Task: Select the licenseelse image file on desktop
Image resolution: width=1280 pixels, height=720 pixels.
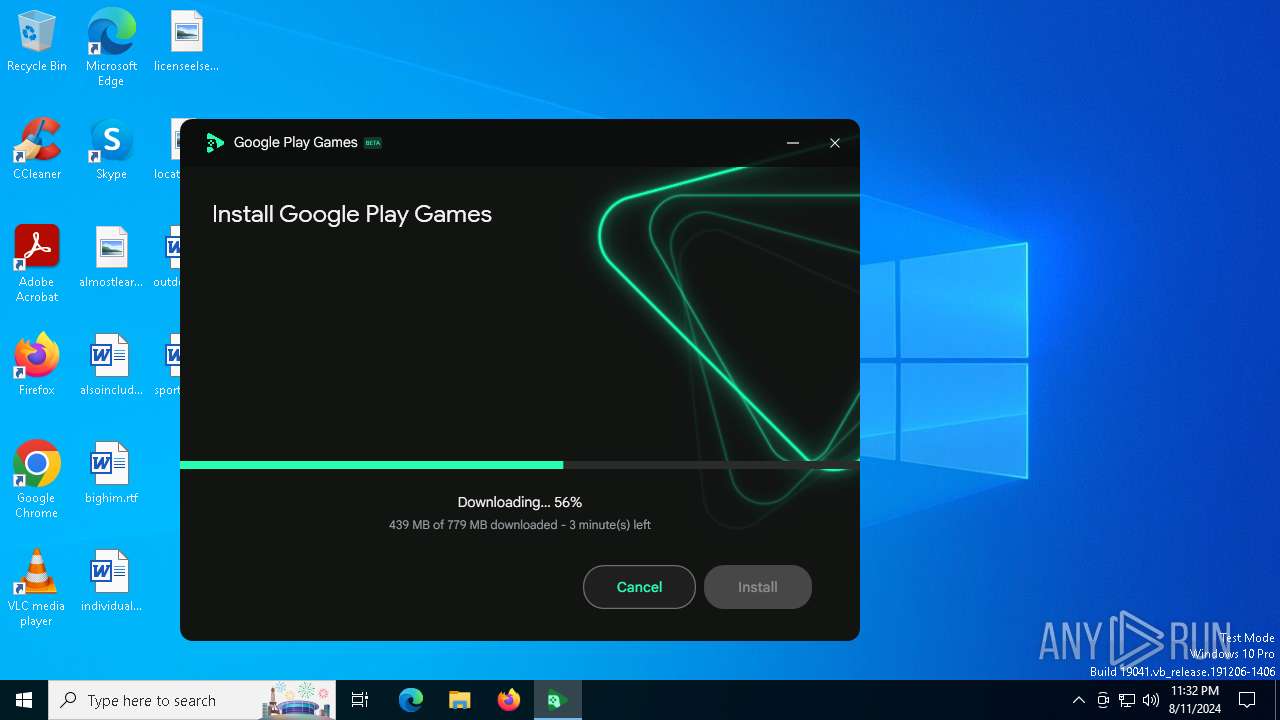Action: pos(186,42)
